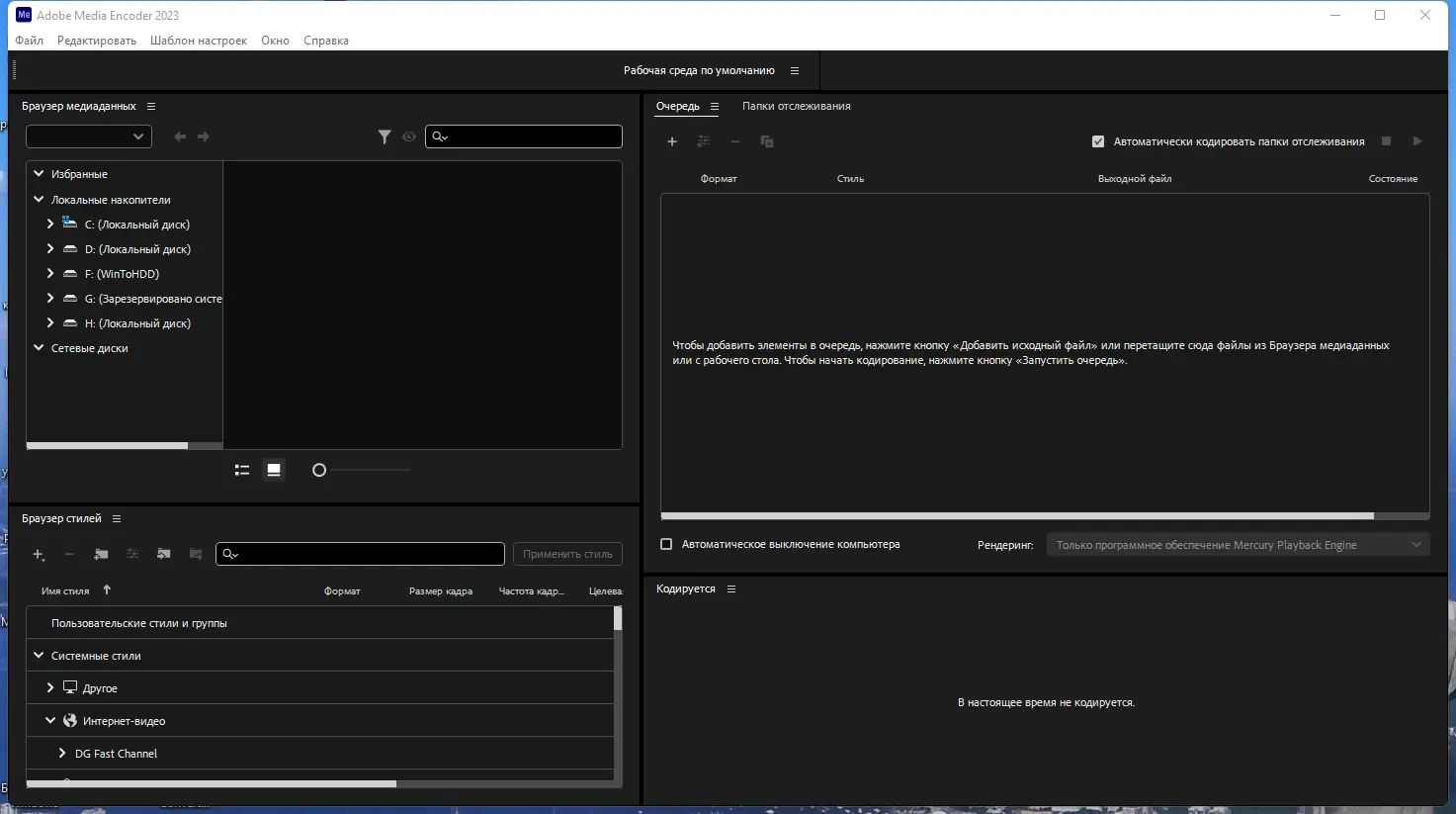Open import presets icon in style browser
This screenshot has height=814, width=1456.
tap(163, 554)
